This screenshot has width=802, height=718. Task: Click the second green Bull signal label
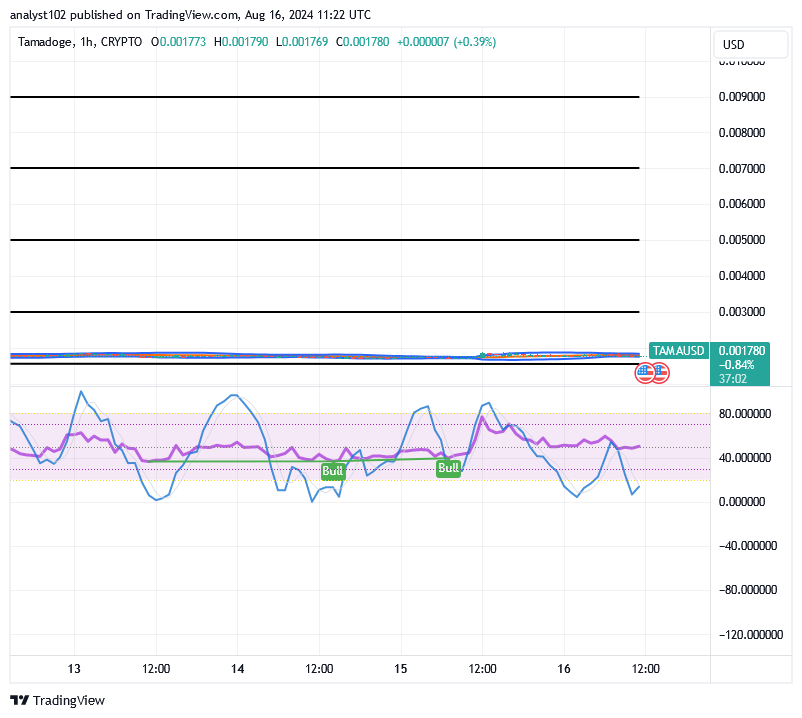pos(448,467)
